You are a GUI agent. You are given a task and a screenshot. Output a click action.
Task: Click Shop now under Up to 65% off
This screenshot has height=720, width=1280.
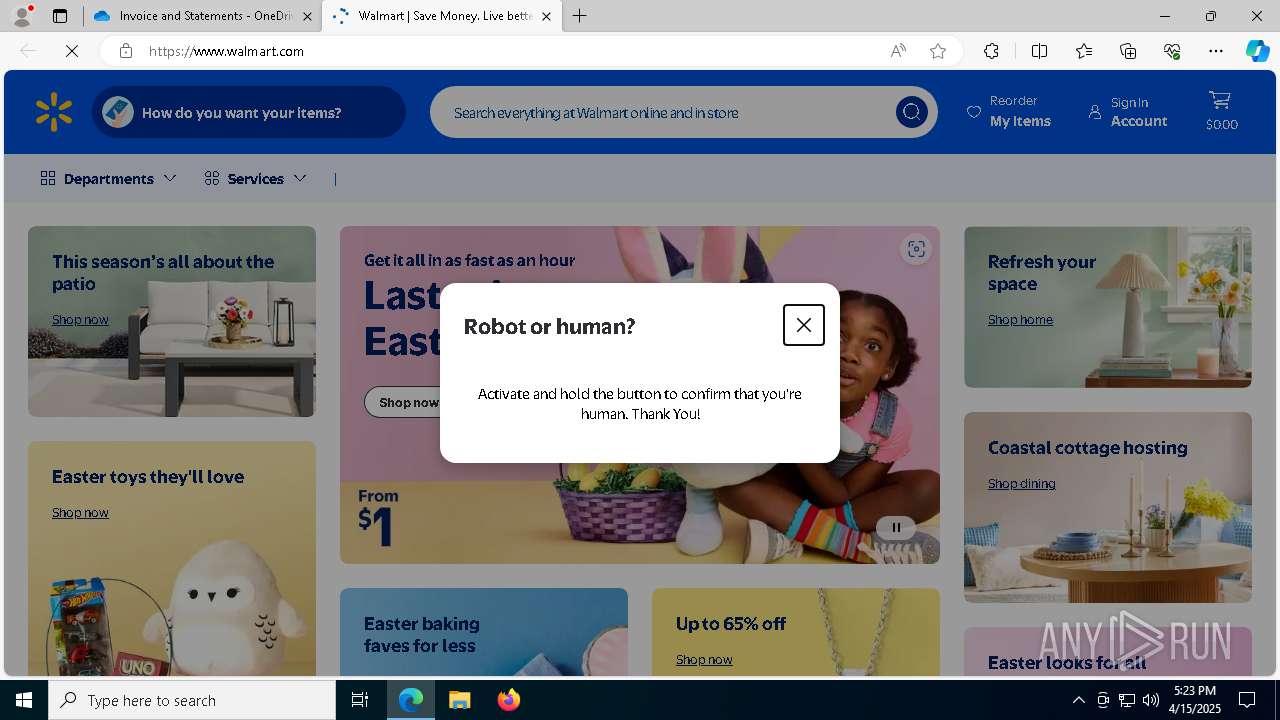coord(704,659)
